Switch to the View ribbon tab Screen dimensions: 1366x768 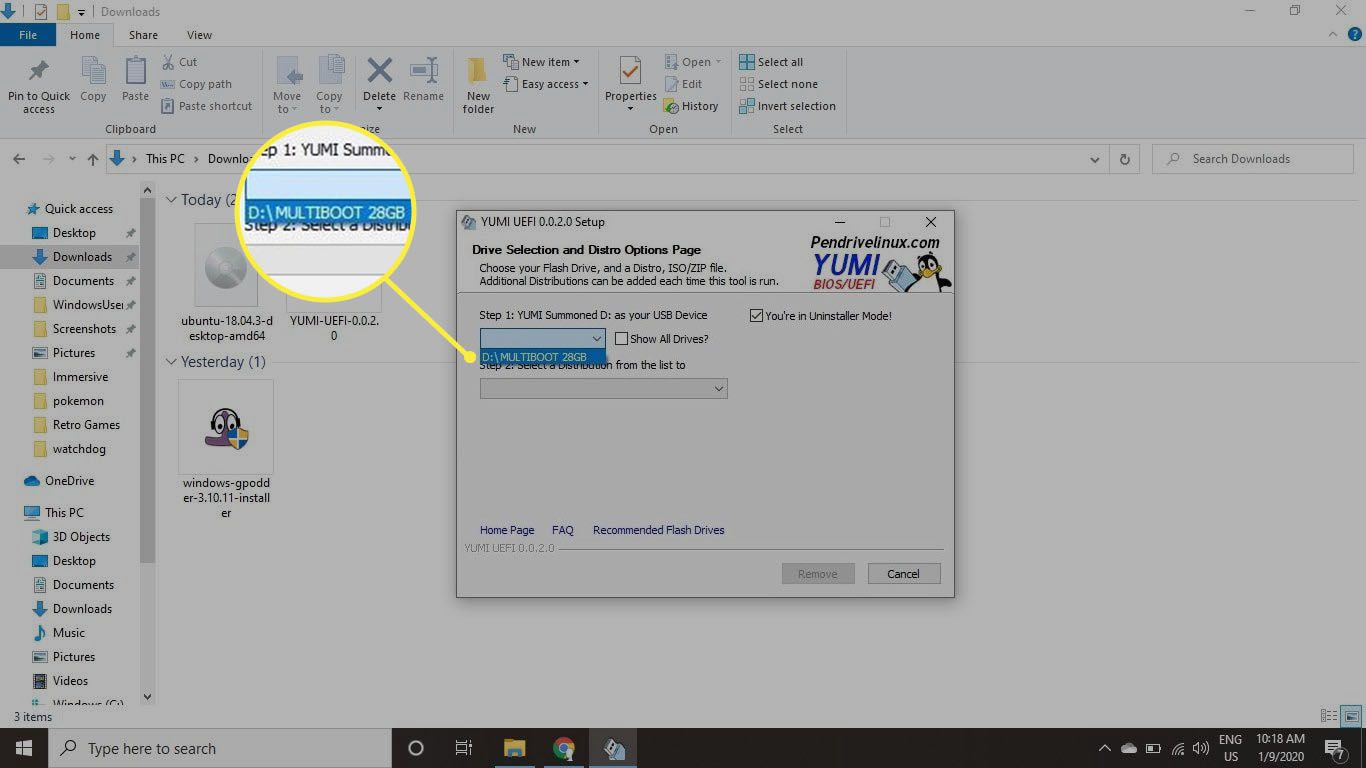click(199, 35)
